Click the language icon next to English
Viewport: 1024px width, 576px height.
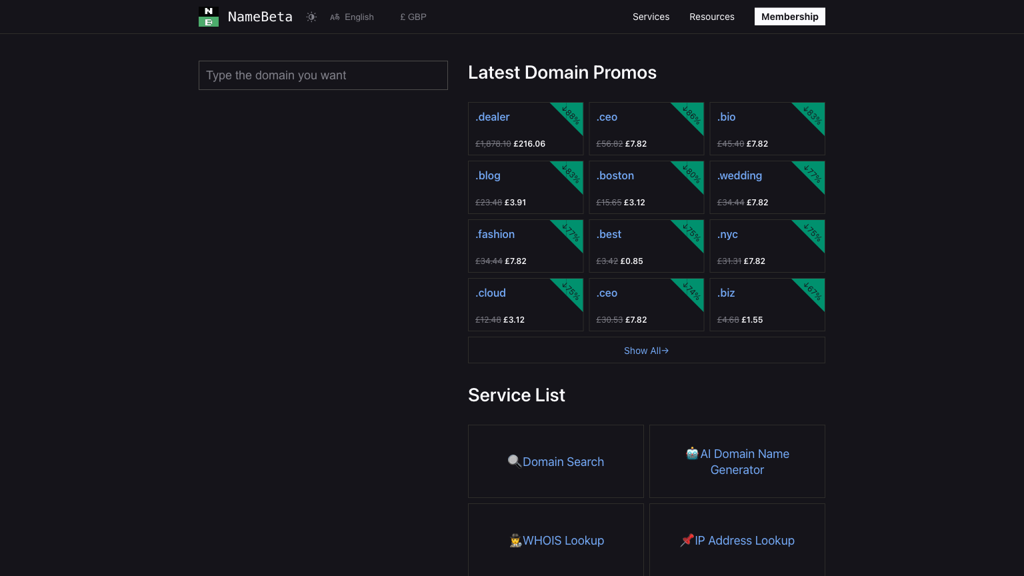(336, 17)
